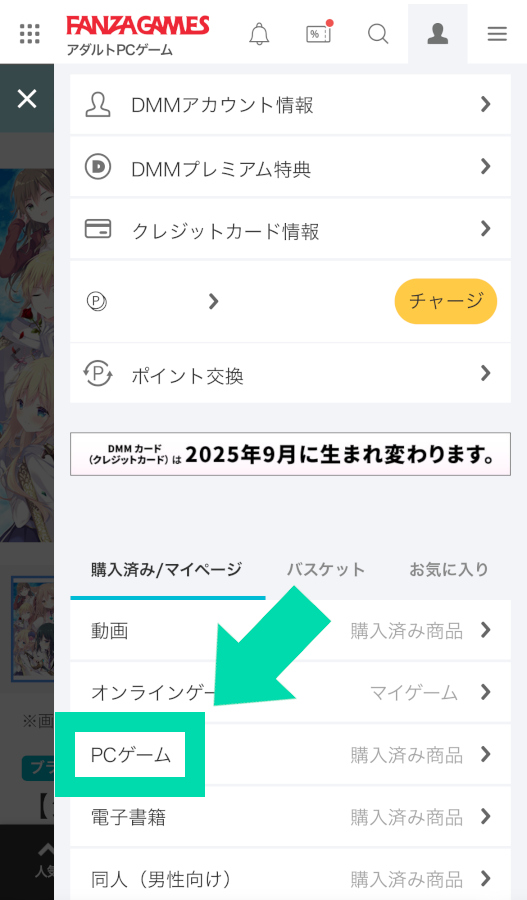This screenshot has width=527, height=900.
Task: Open notifications bell icon
Action: [259, 34]
